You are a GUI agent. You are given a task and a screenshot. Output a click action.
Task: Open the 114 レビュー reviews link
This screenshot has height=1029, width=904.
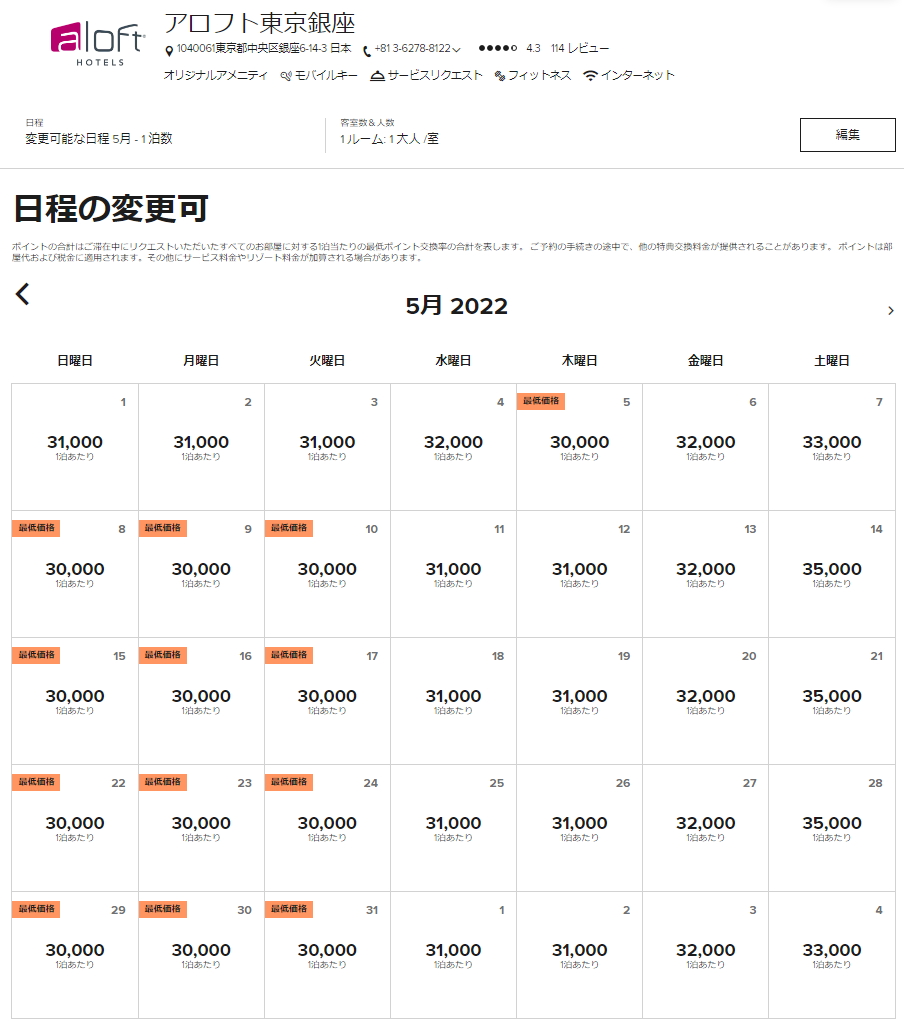[579, 48]
